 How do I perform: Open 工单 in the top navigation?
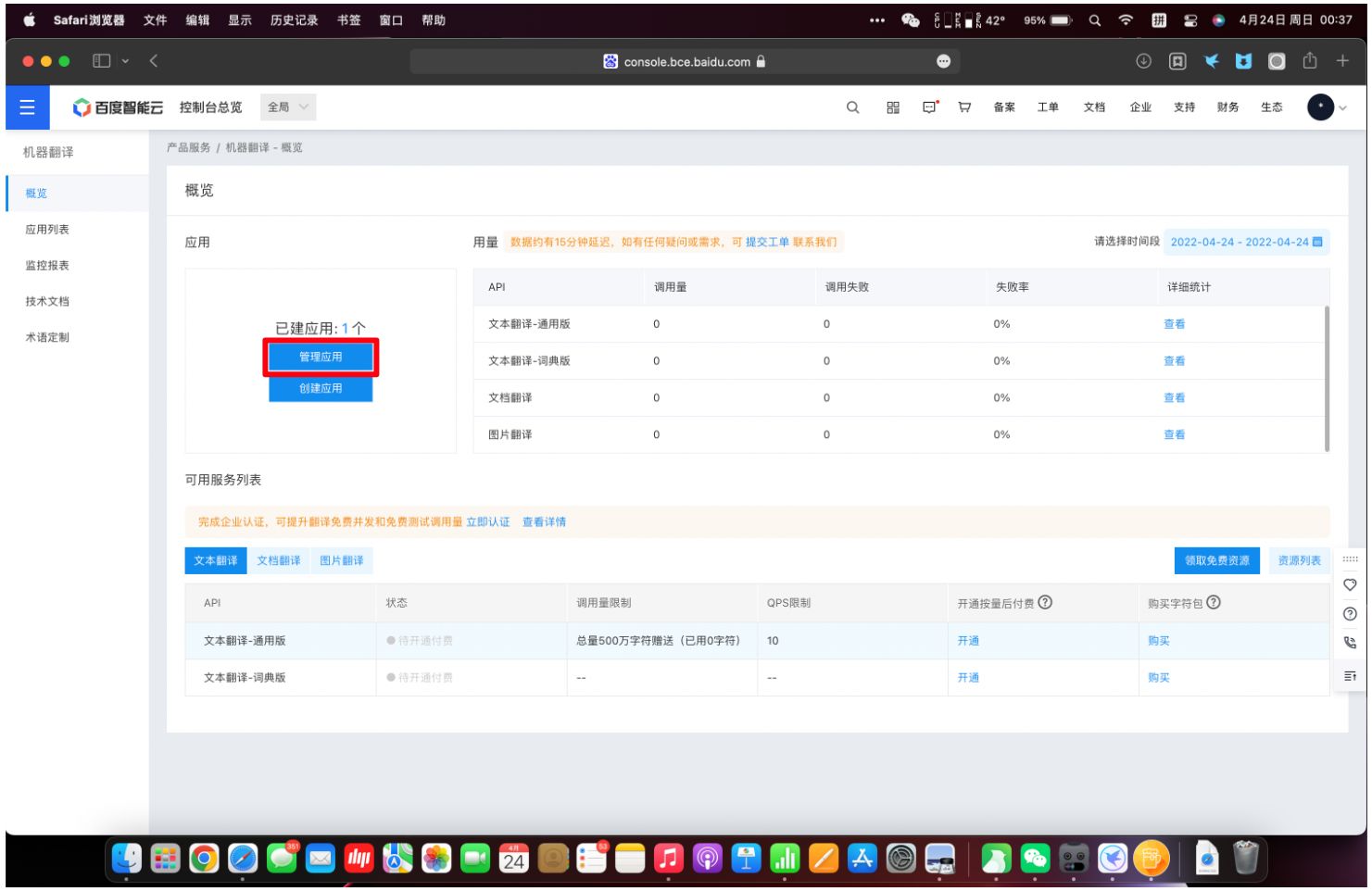1048,107
